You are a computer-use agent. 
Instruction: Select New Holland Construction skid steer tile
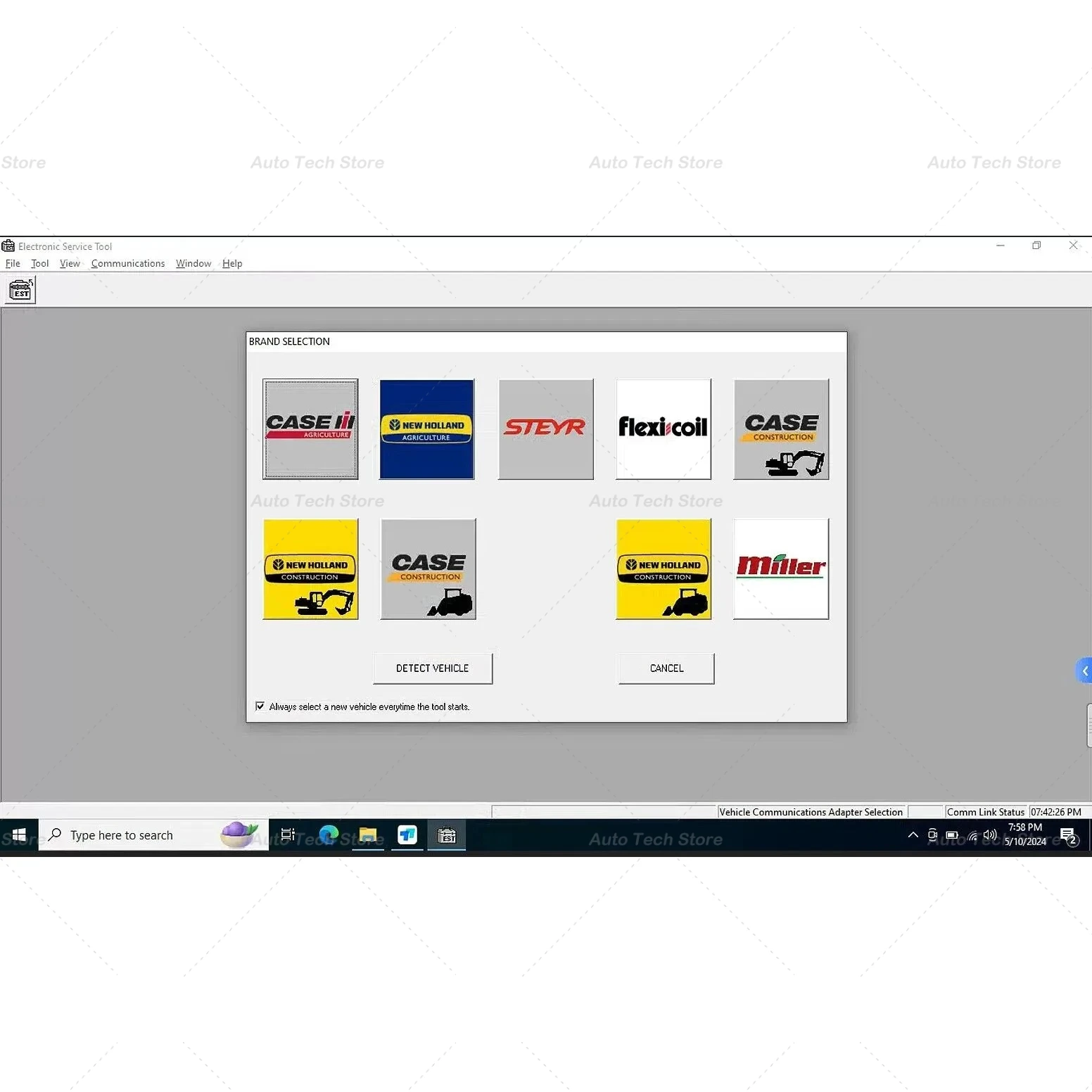664,569
